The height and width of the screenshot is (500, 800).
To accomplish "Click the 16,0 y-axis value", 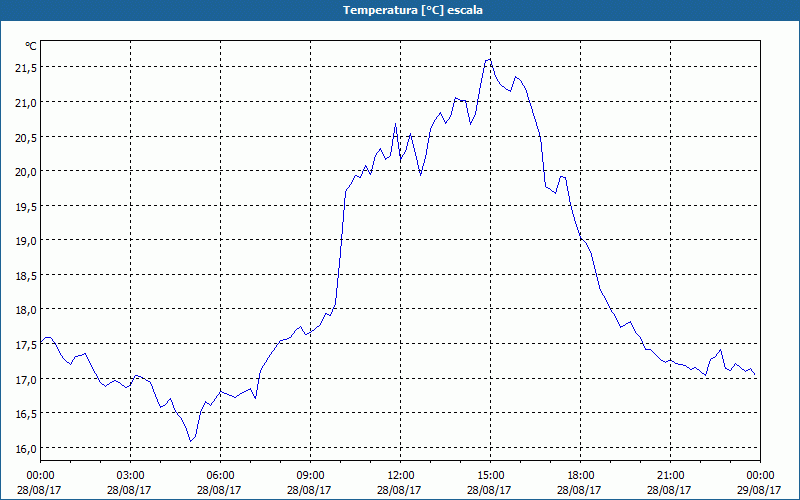I will pyautogui.click(x=26, y=448).
